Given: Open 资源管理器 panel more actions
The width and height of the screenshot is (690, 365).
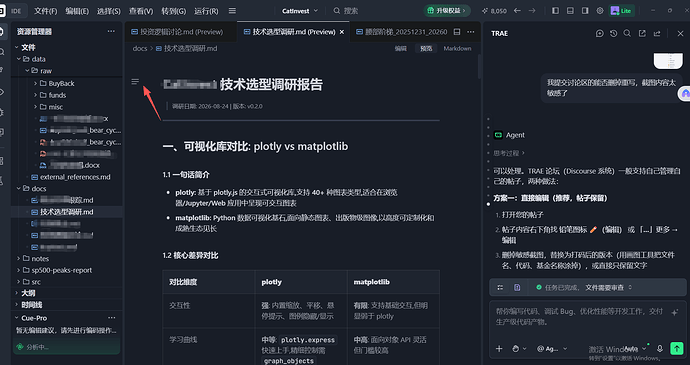Looking at the screenshot, I should click(111, 31).
